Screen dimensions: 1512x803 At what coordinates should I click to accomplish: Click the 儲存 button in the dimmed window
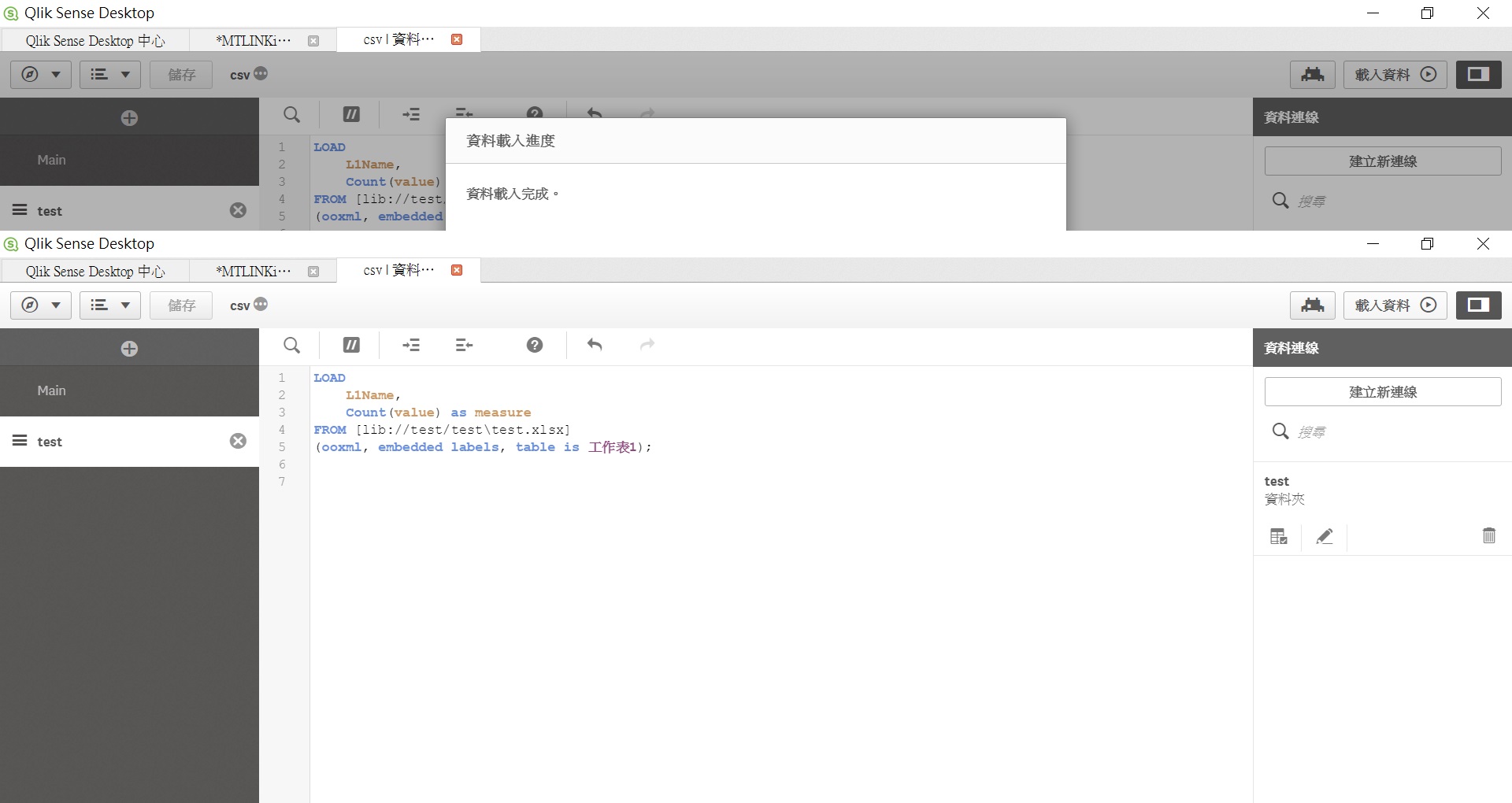(x=181, y=74)
